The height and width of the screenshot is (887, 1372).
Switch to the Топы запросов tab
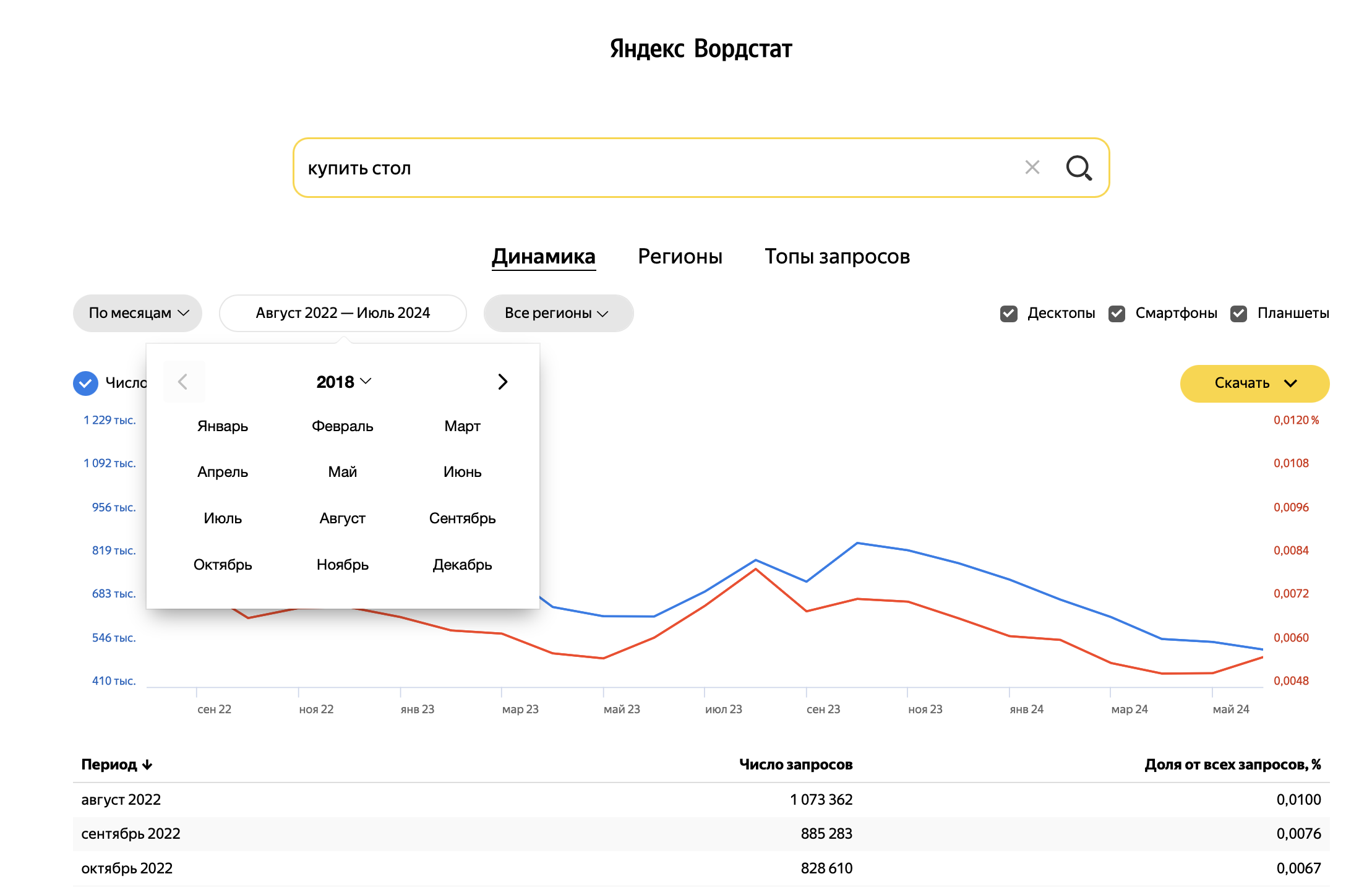tap(837, 256)
